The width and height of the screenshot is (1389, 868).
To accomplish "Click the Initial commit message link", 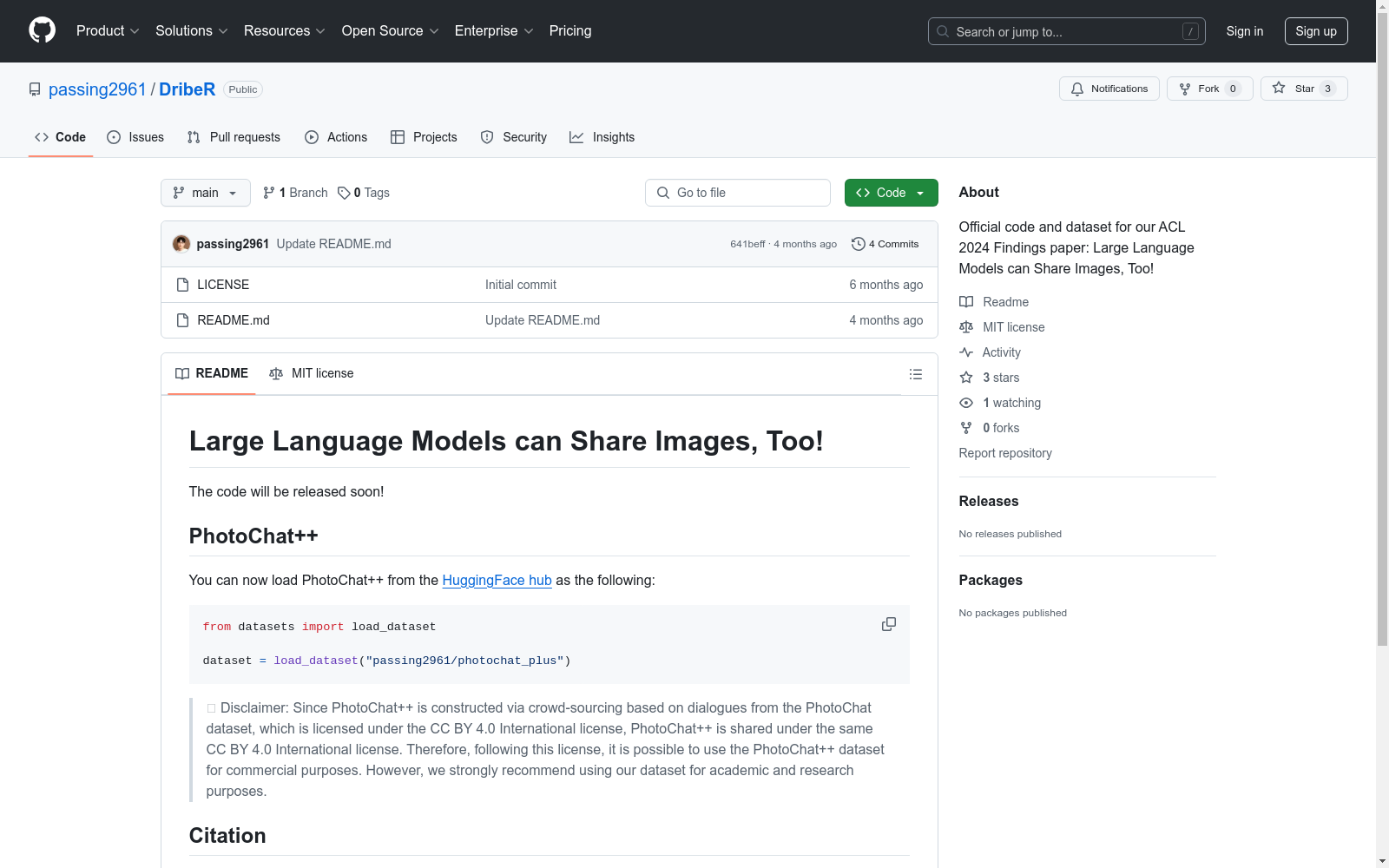I will pyautogui.click(x=521, y=285).
